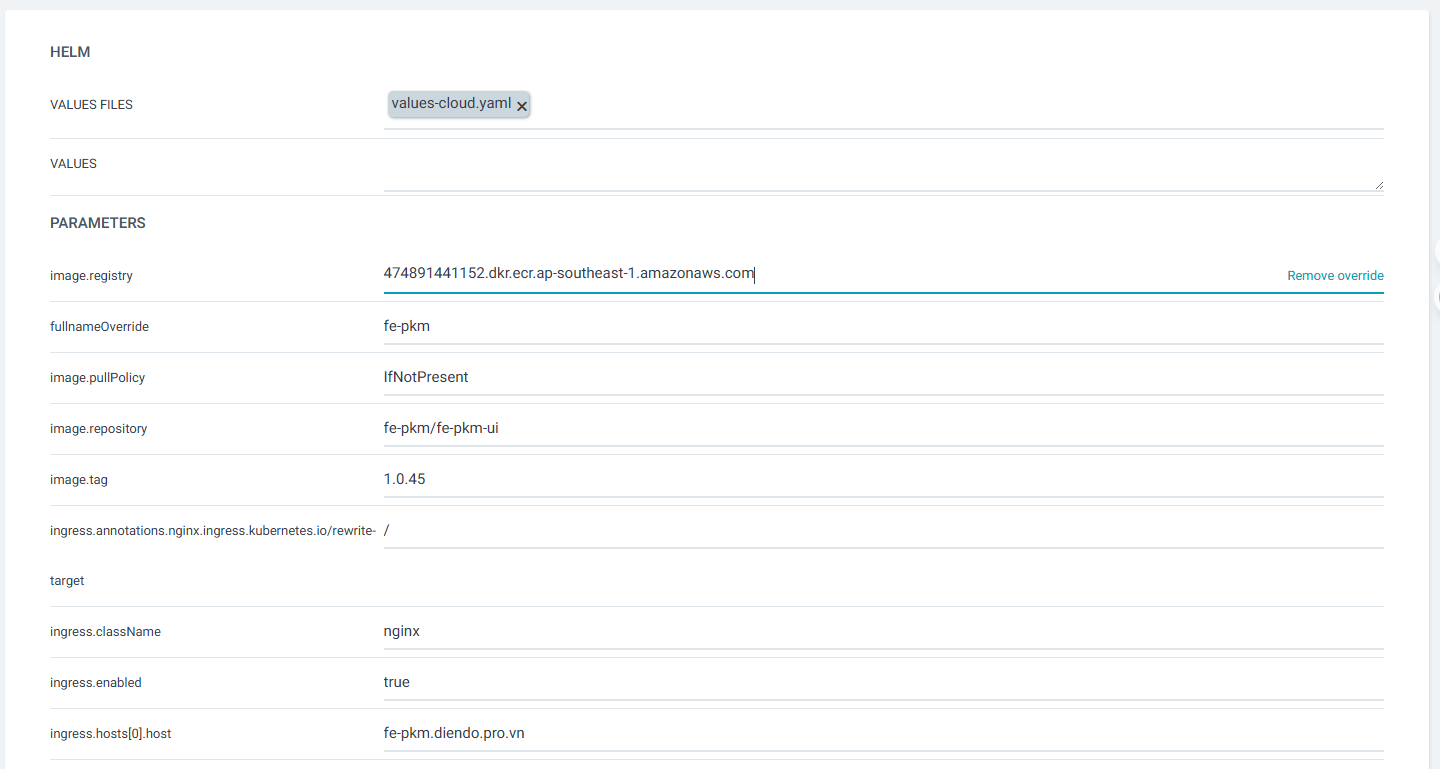
Task: Click the image.registry parameter label
Action: [91, 276]
